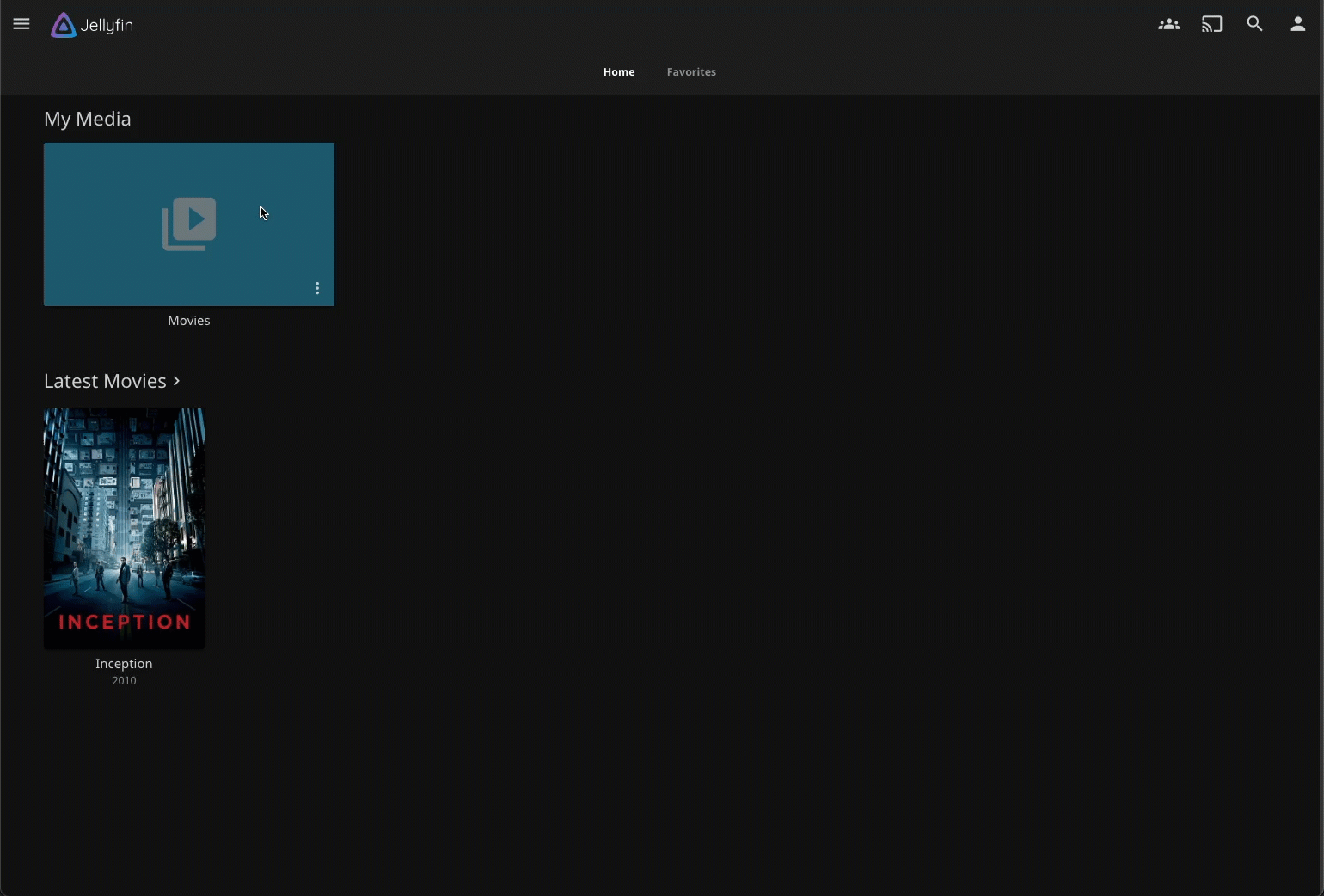This screenshot has width=1324, height=896.
Task: Open the Inception movie poster
Action: click(124, 529)
